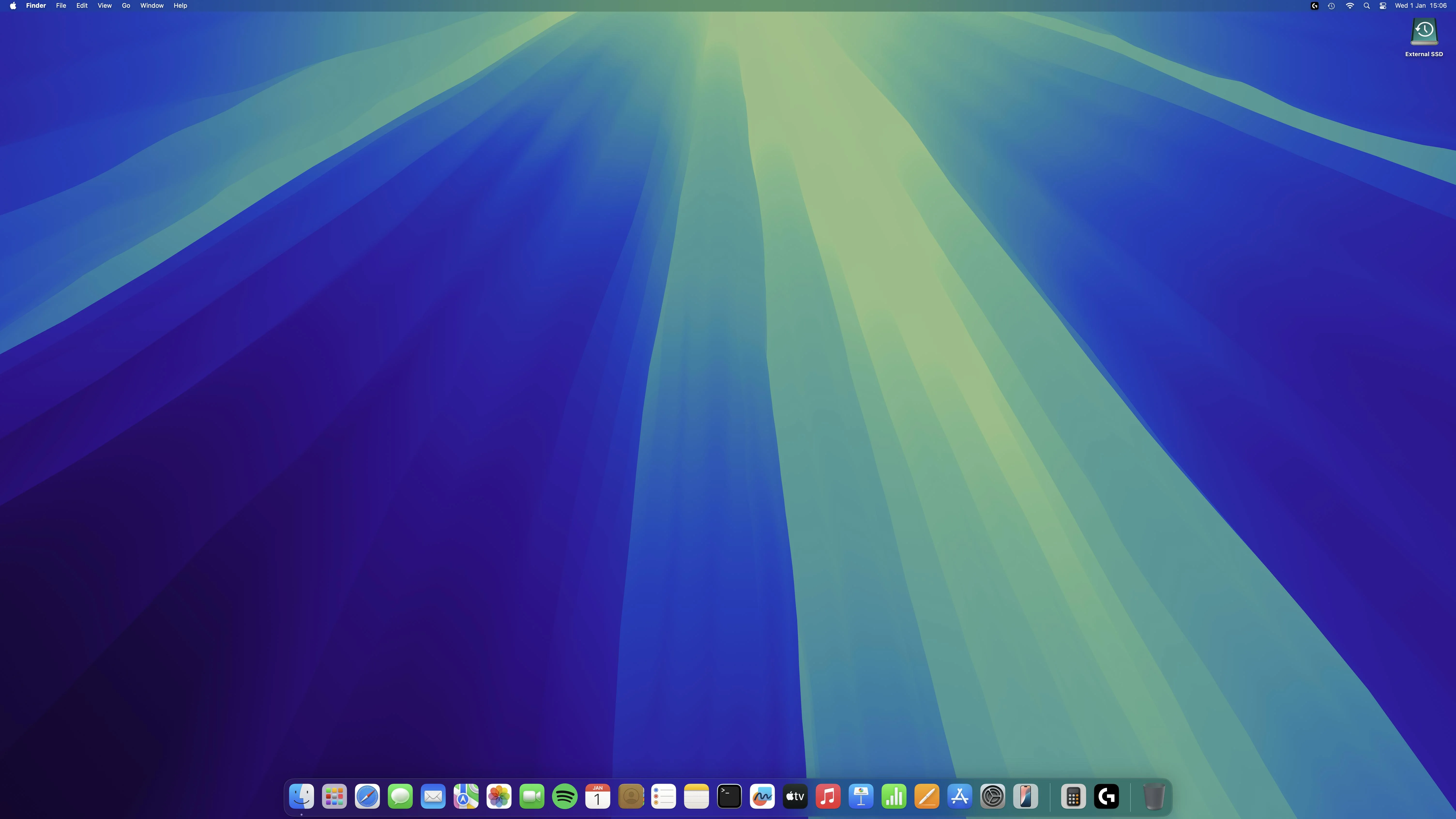Launch Pages from the Dock
This screenshot has height=819, width=1456.
pyautogui.click(x=927, y=796)
